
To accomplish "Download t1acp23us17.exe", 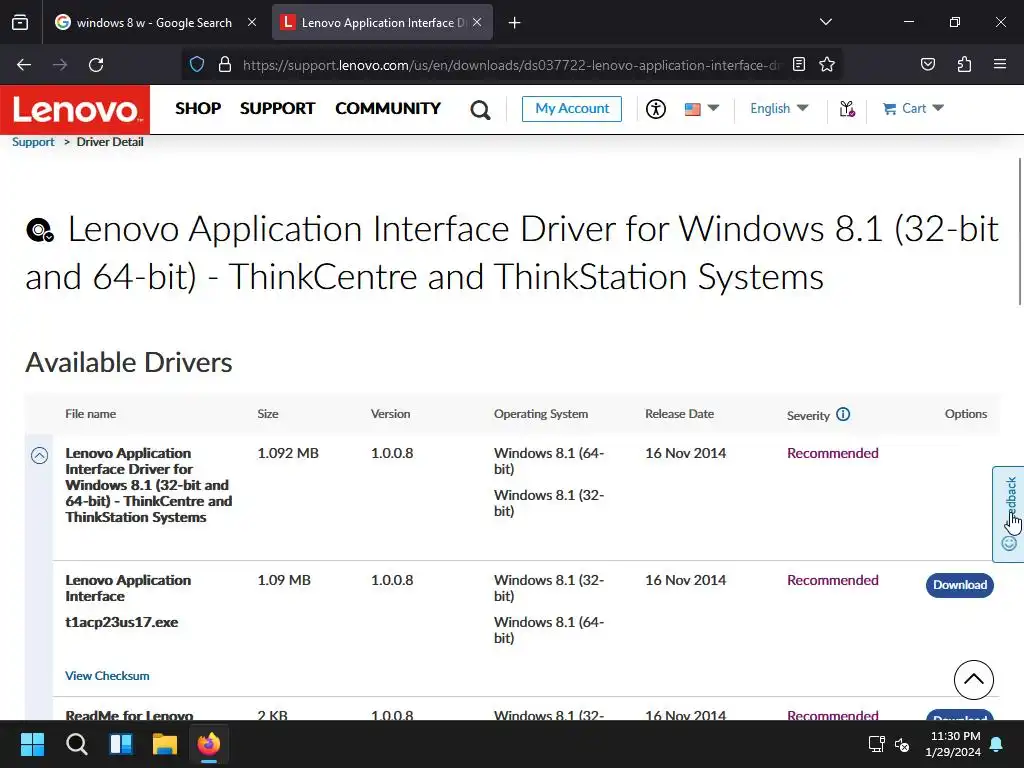I will pos(959,584).
